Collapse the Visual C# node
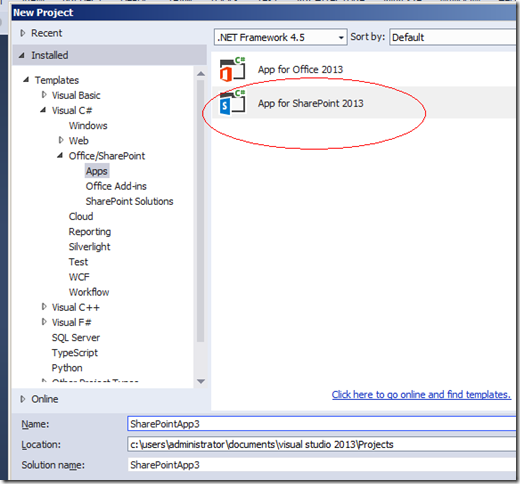Viewport: 520px width, 484px height. [x=43, y=110]
